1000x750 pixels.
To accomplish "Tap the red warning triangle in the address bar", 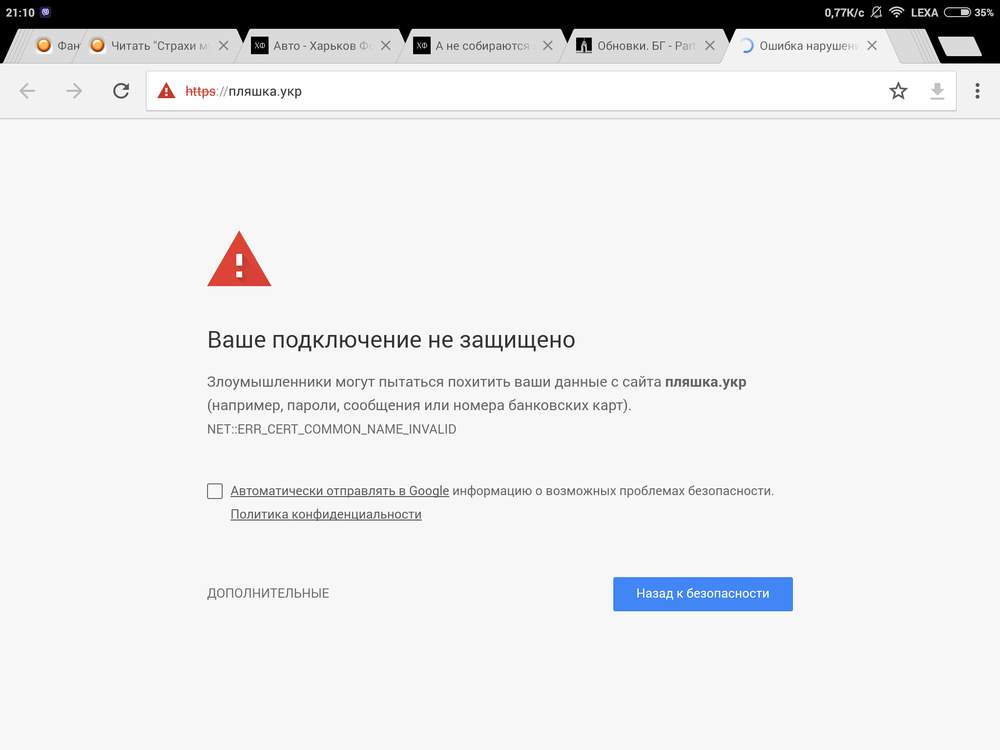I will 166,91.
